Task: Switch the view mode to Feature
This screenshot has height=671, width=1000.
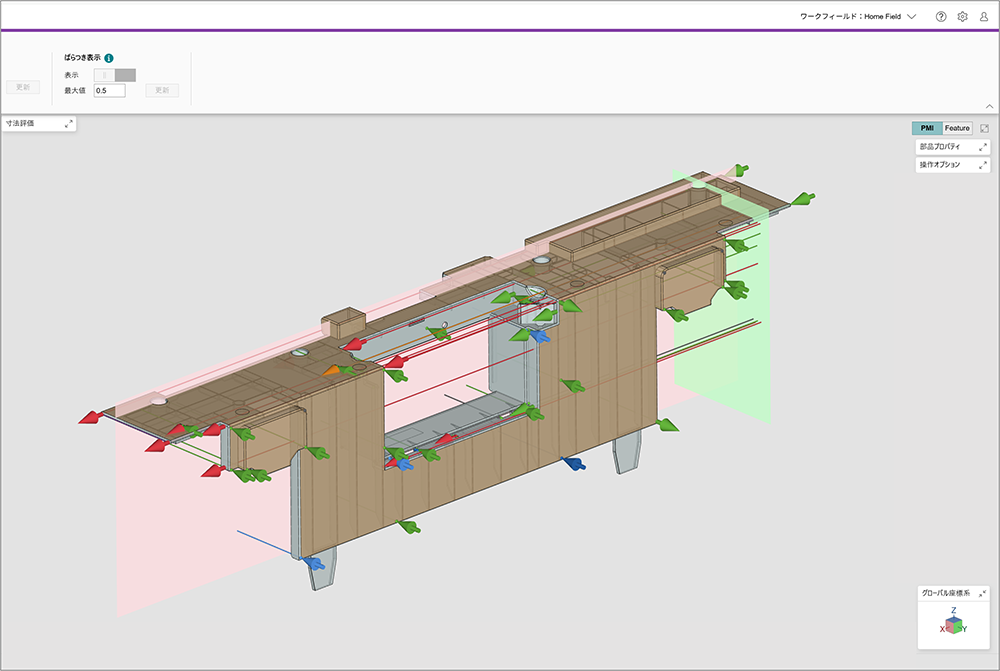Action: (958, 128)
